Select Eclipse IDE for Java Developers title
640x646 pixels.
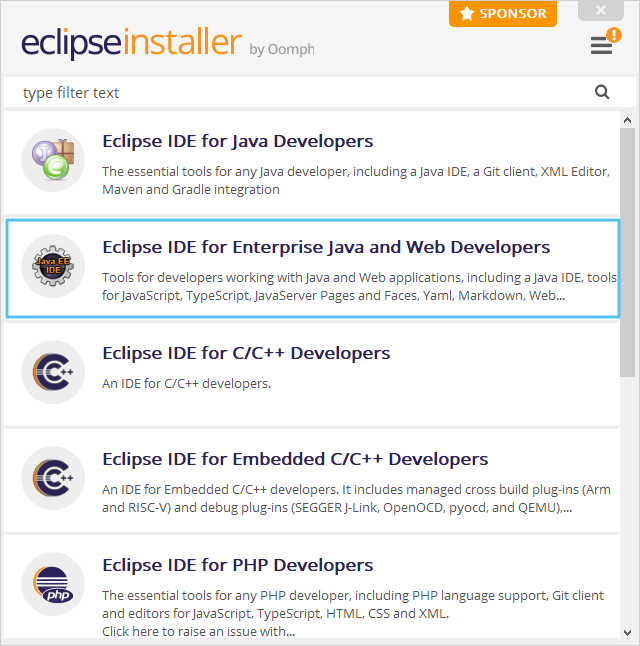coord(237,141)
